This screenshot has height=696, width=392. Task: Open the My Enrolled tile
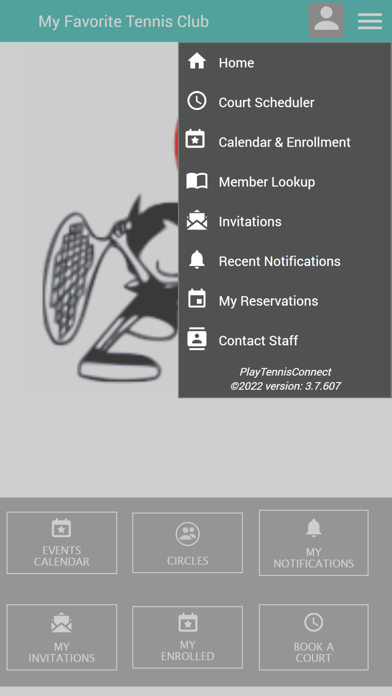pos(187,637)
